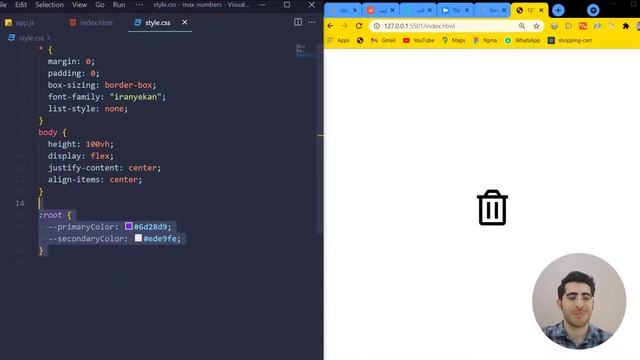The height and width of the screenshot is (360, 640).
Task: Open the Edit menu in VS Code
Action: (x=21, y=5)
